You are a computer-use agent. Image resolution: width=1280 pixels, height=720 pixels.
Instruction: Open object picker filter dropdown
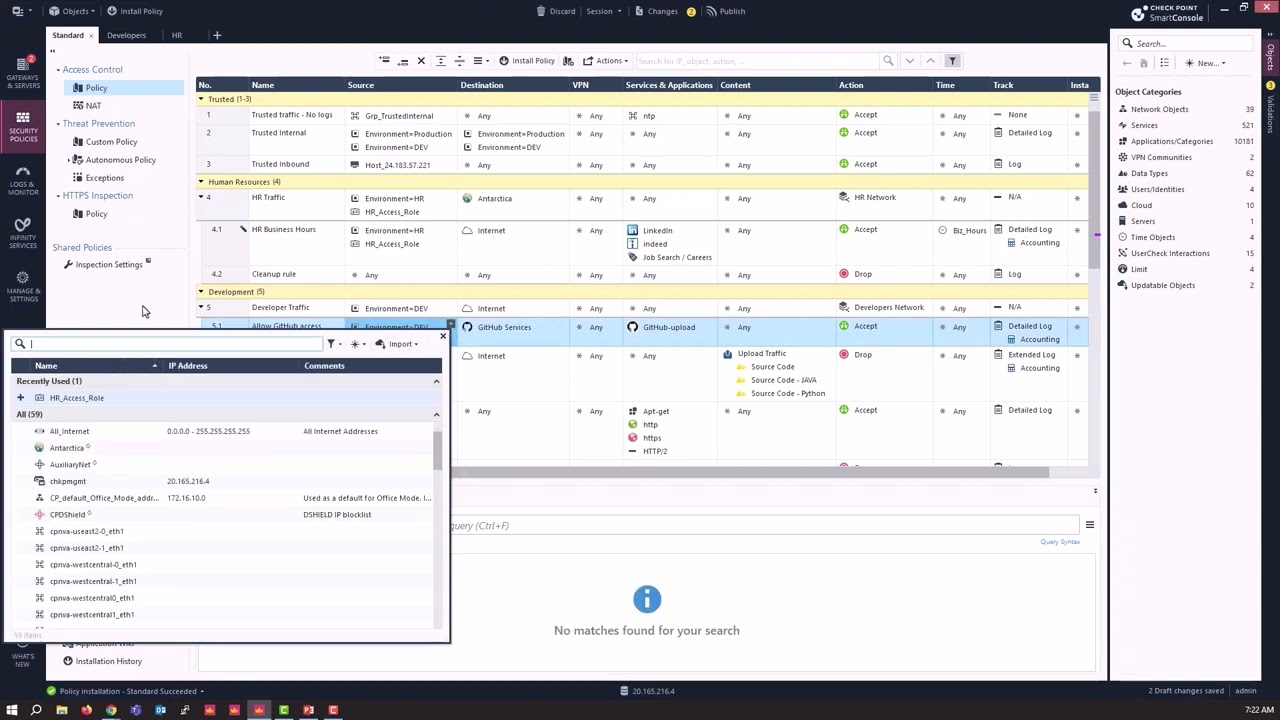coord(334,344)
